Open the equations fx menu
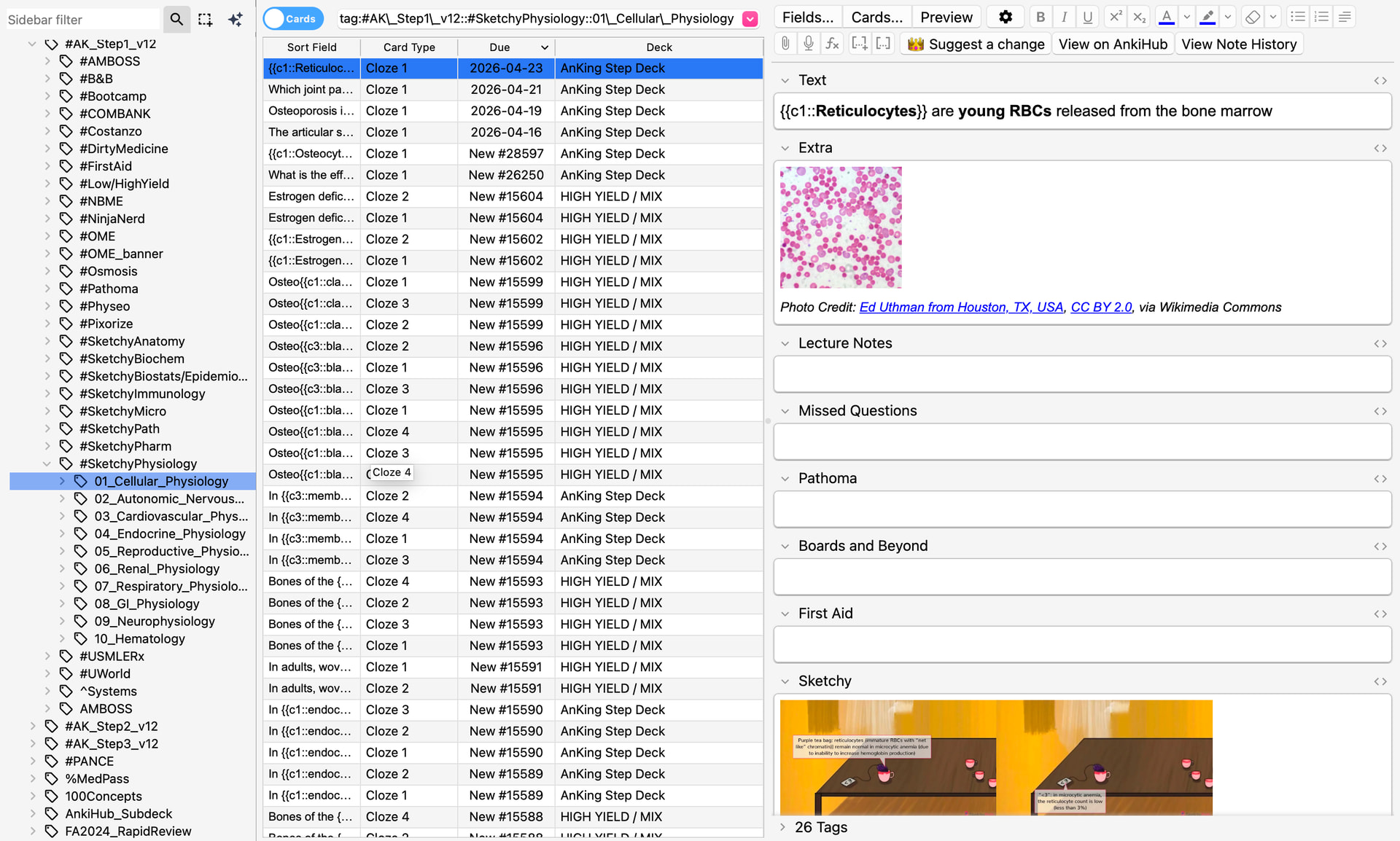 [832, 44]
